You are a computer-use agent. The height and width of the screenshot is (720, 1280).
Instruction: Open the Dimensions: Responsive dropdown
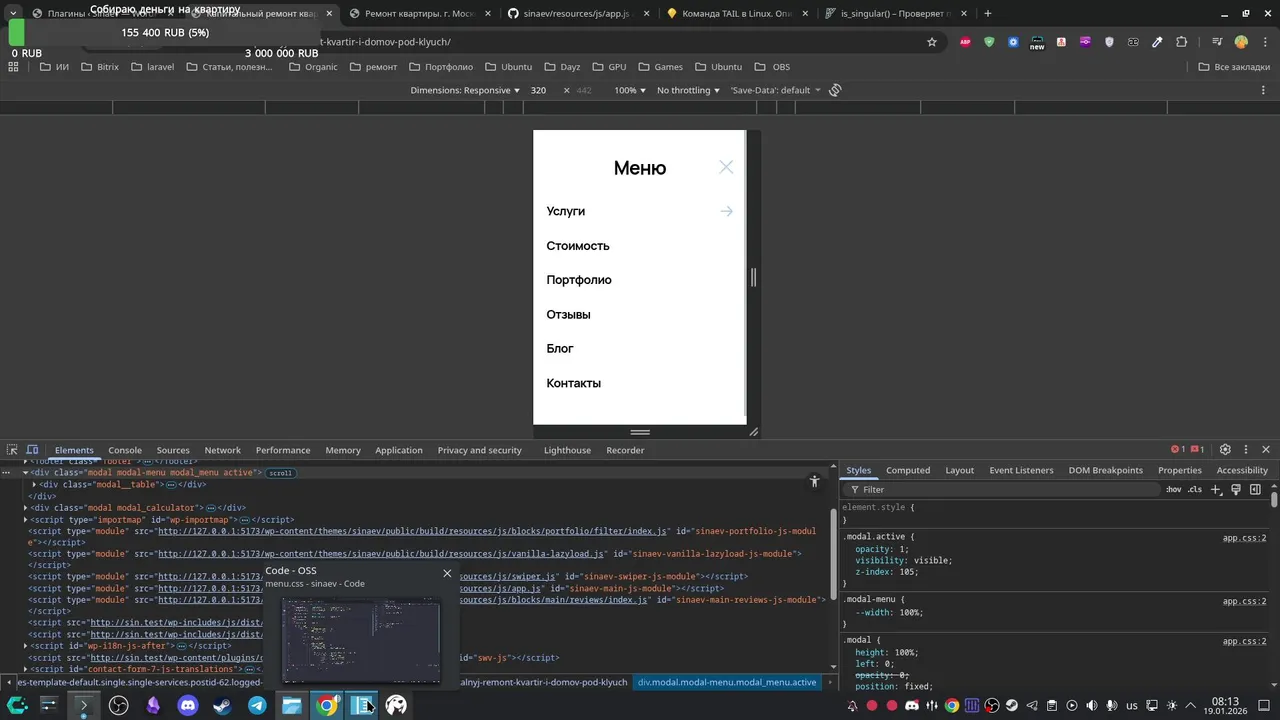465,90
